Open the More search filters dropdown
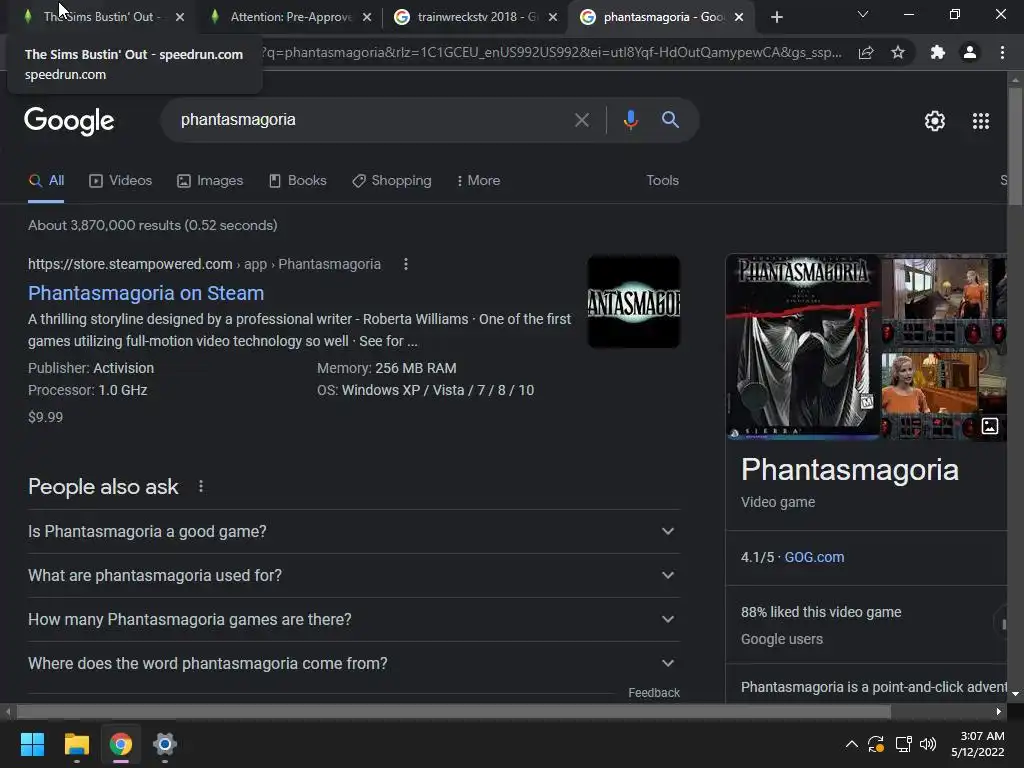The width and height of the screenshot is (1024, 768). point(478,180)
